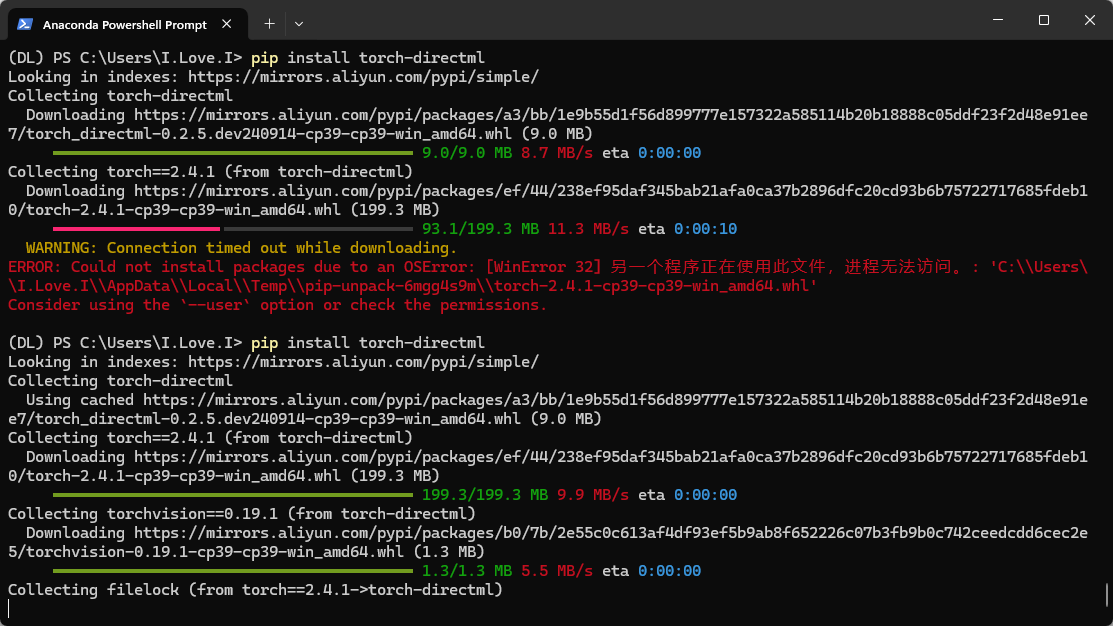Click the text cursor at the terminal bottom
Viewport: 1113px width, 626px height.
click(x=9, y=609)
